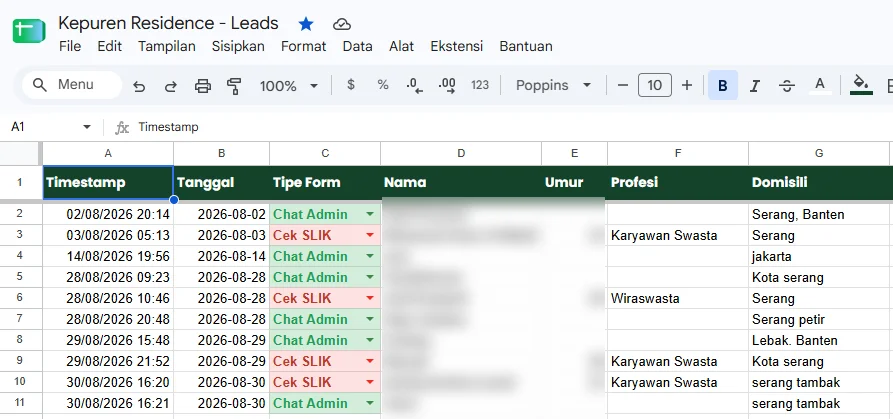Image resolution: width=893 pixels, height=419 pixels.
Task: Toggle Italic formatting
Action: tap(755, 86)
